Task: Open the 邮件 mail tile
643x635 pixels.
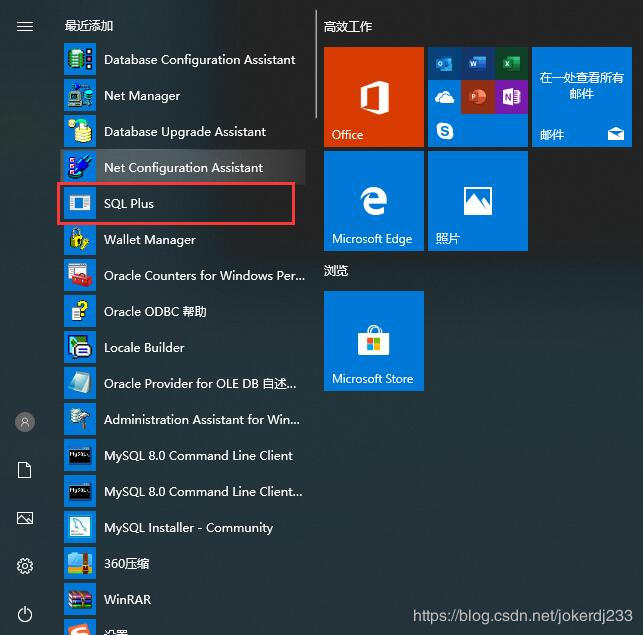Action: pos(582,97)
